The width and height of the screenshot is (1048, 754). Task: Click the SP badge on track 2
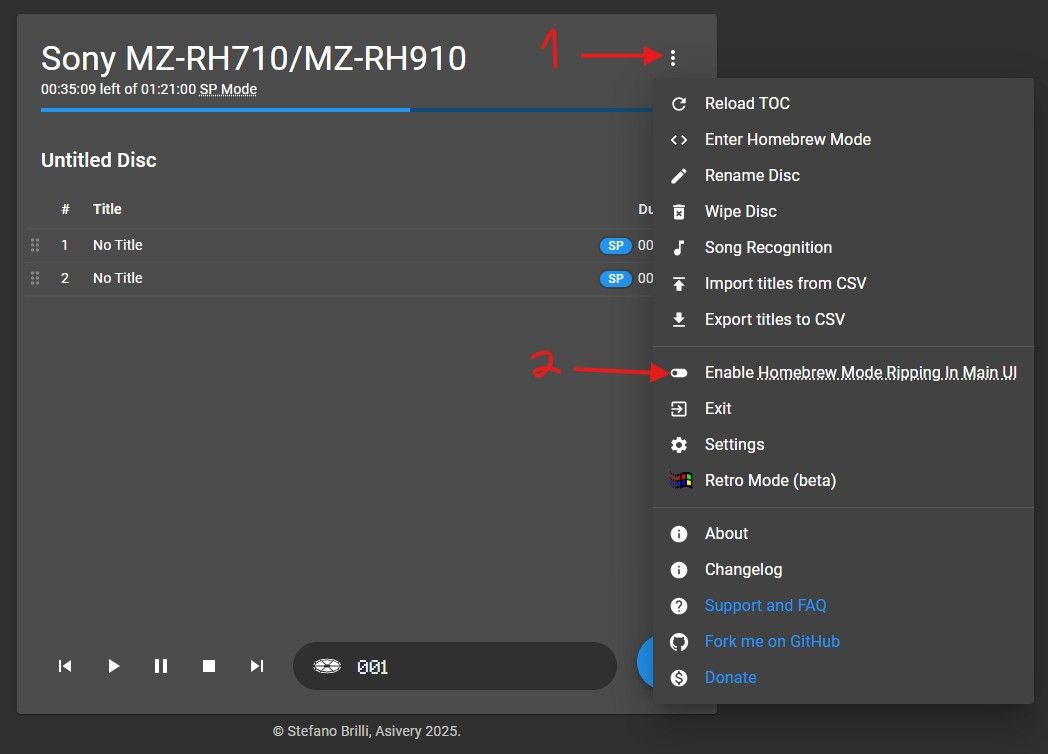616,278
